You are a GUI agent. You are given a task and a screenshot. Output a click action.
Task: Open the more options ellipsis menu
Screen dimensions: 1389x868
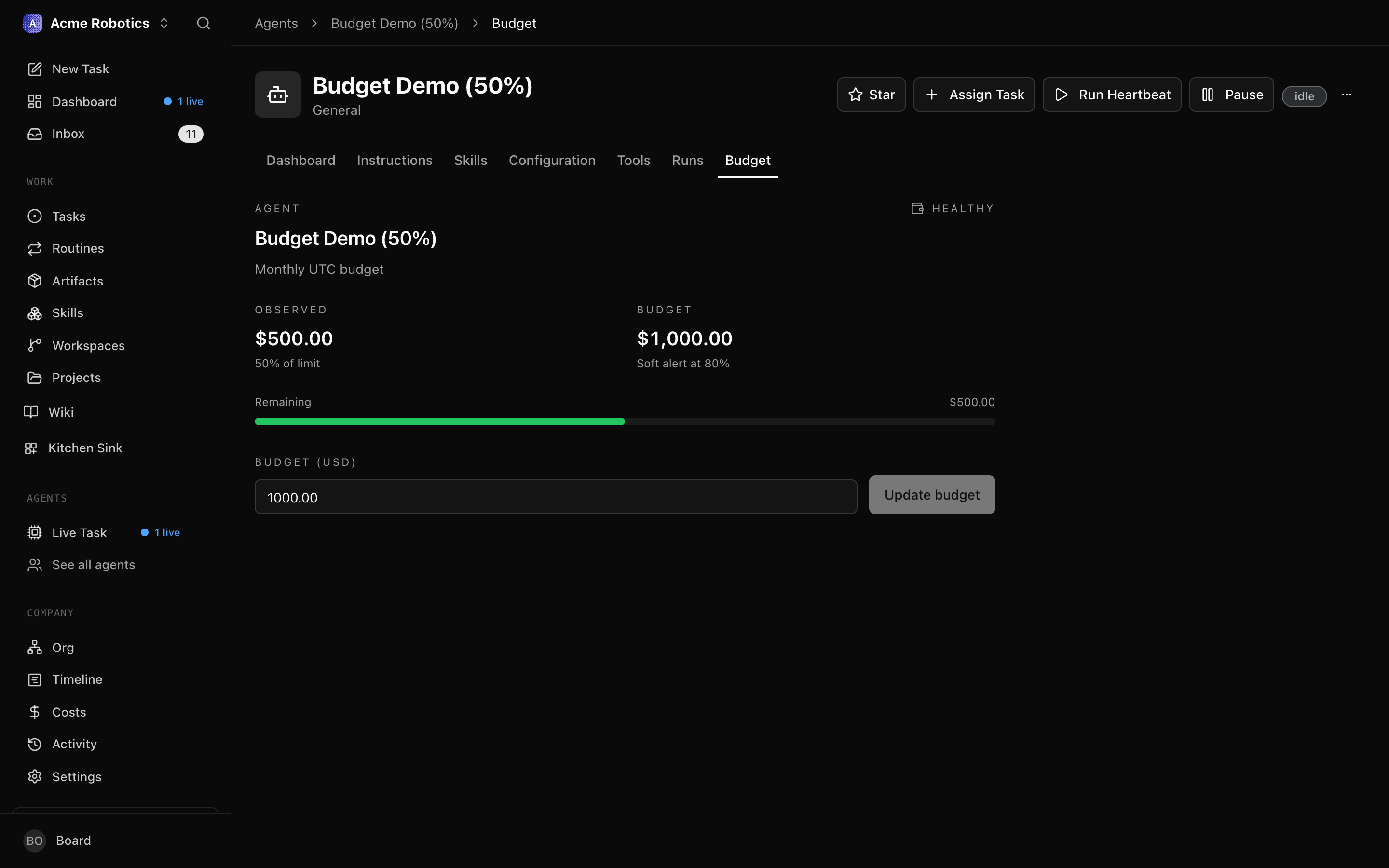point(1347,95)
